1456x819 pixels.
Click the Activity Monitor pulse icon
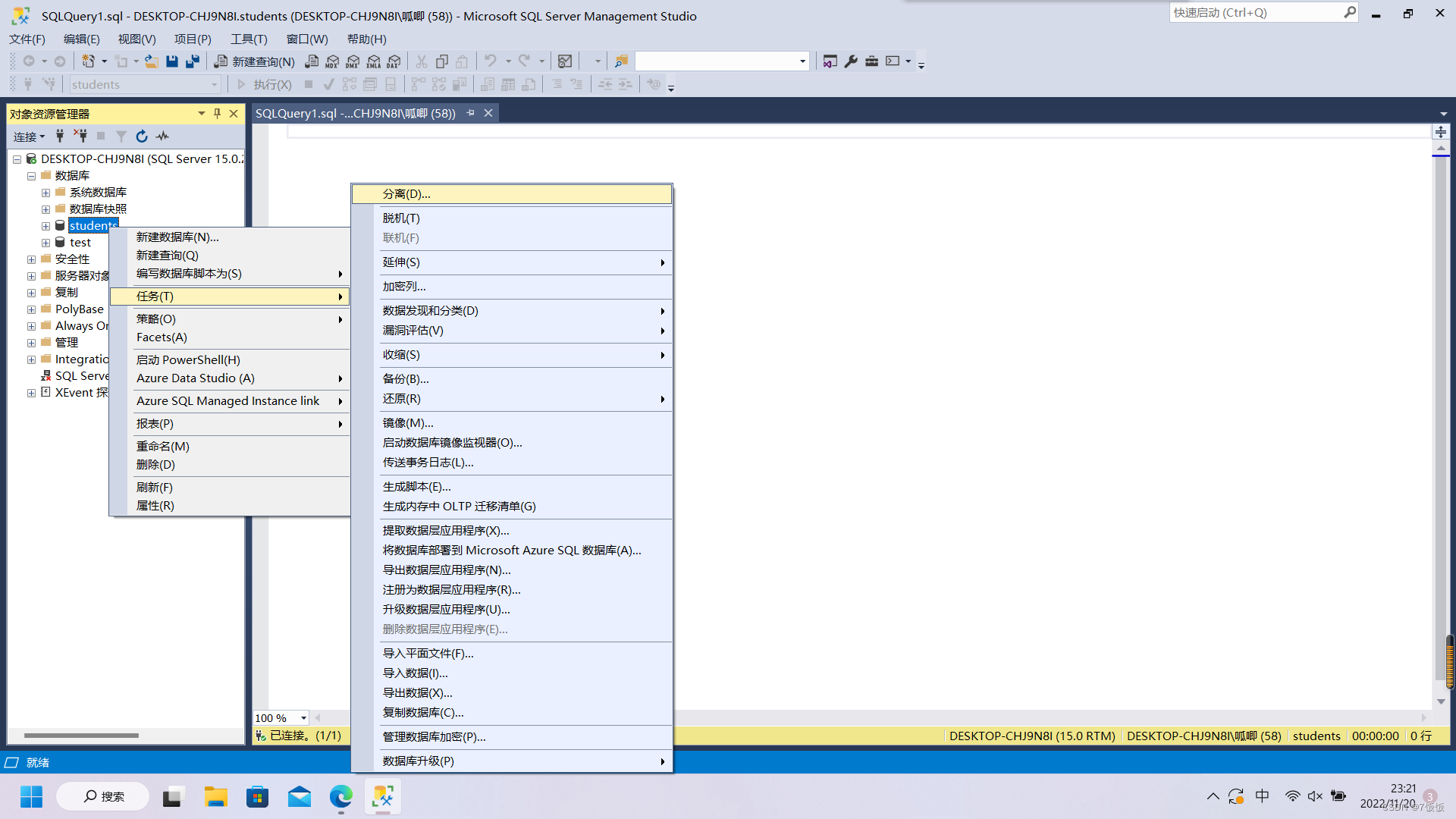(162, 136)
